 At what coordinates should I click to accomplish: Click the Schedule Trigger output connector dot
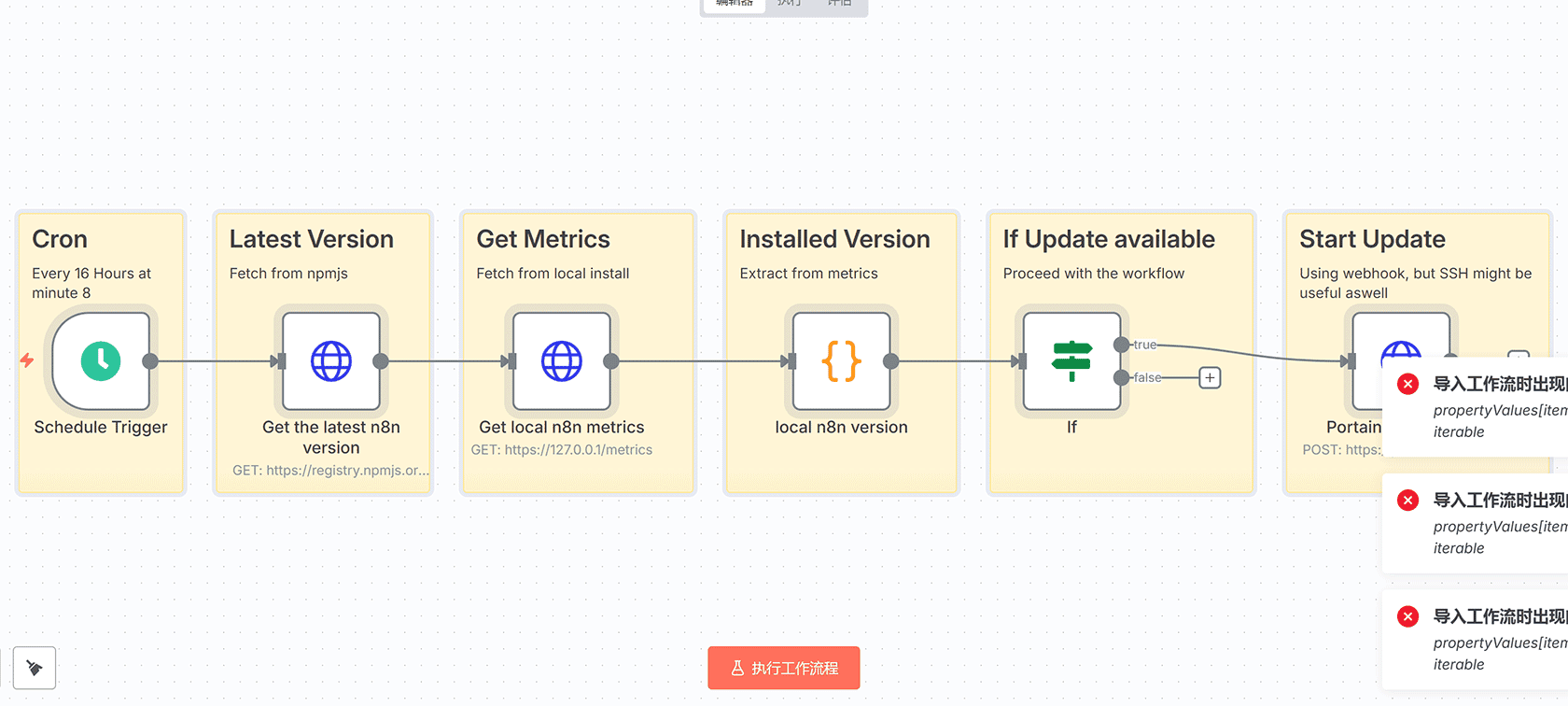150,361
